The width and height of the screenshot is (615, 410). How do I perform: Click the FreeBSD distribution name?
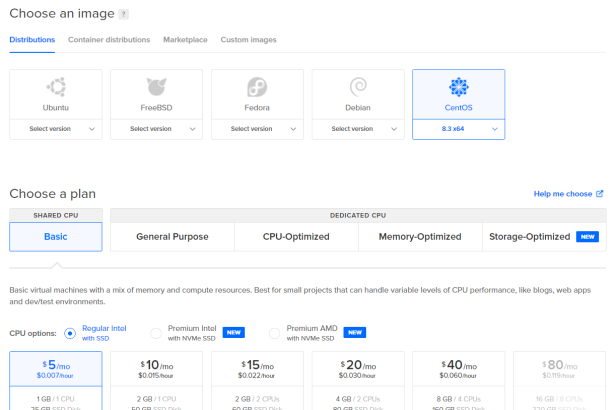click(x=156, y=108)
